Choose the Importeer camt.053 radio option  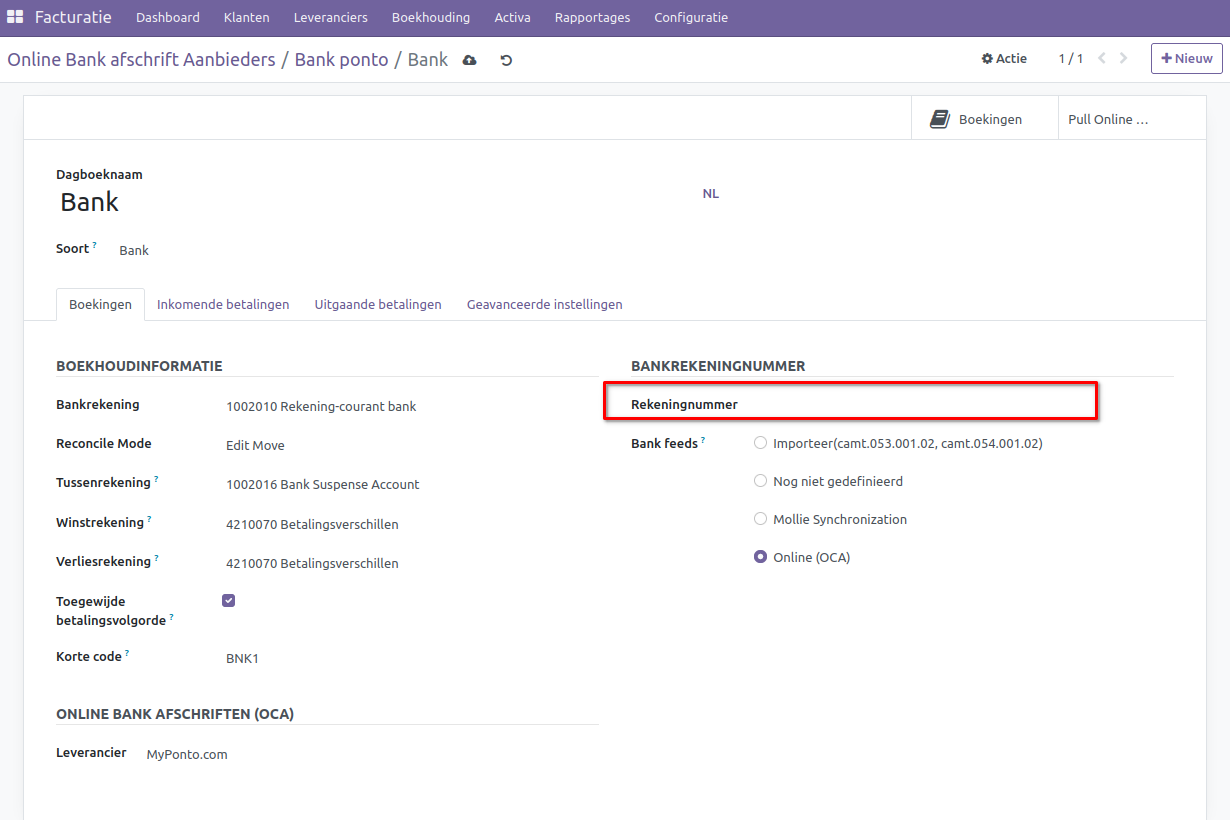[761, 443]
